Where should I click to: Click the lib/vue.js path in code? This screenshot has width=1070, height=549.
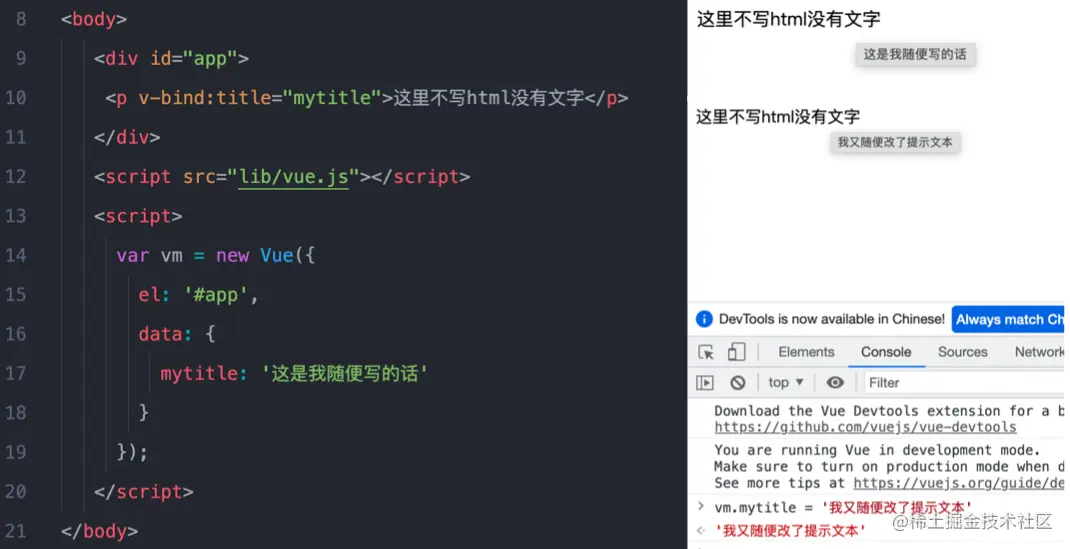tap(293, 177)
